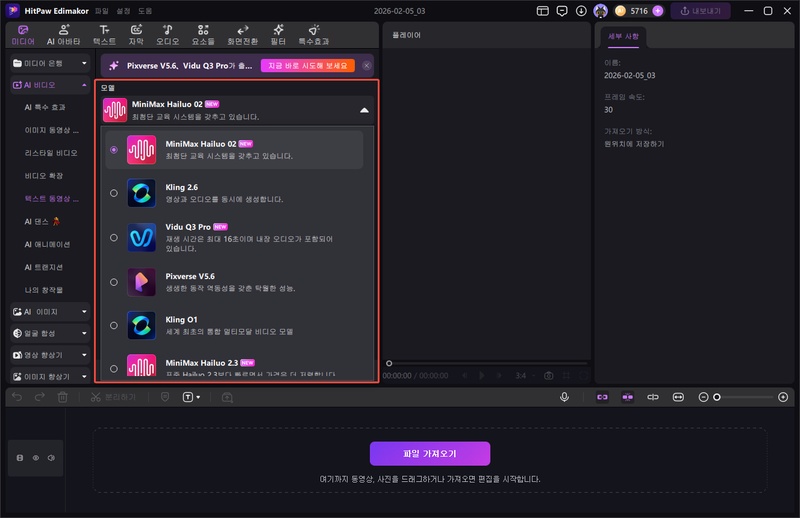This screenshot has height=518, width=800.
Task: Click the delete trash icon
Action: tap(62, 397)
